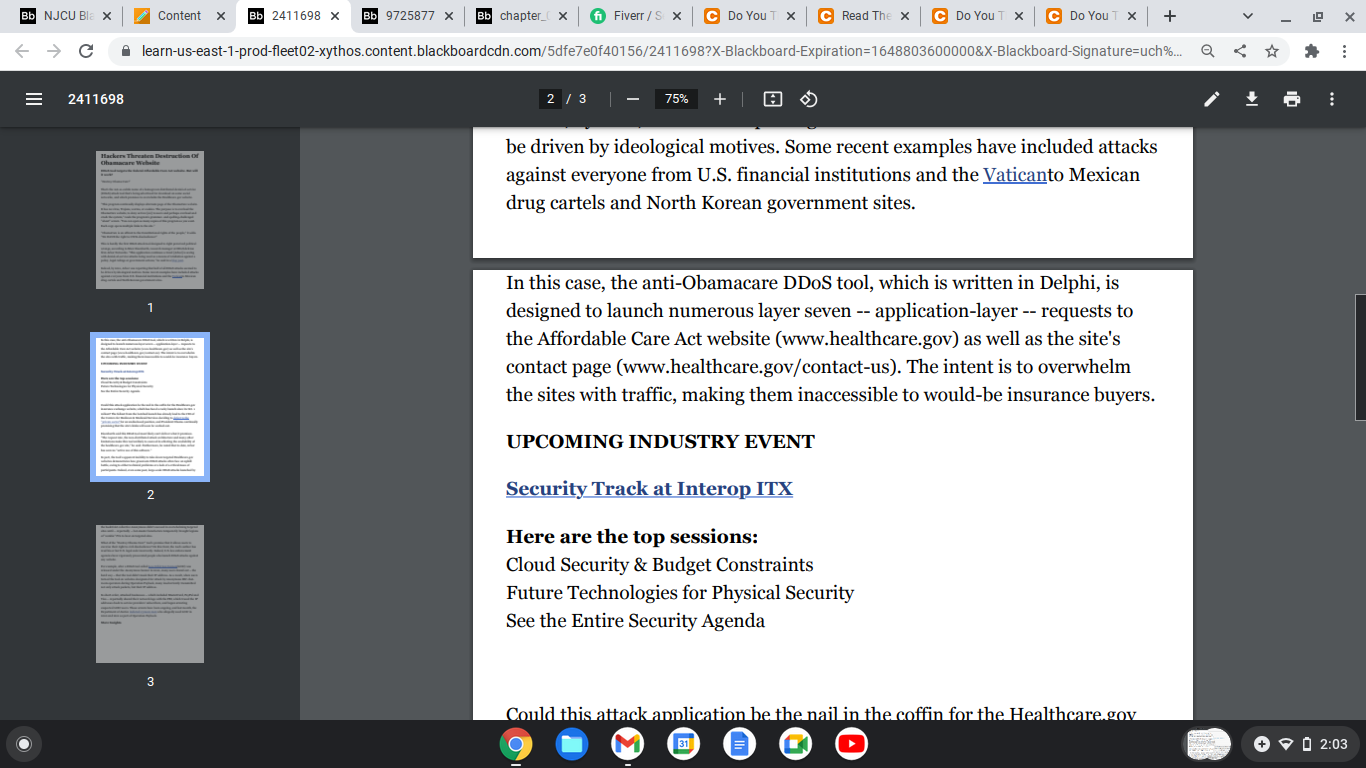The width and height of the screenshot is (1366, 768).
Task: Open Google Calendar from the shelf
Action: [683, 744]
